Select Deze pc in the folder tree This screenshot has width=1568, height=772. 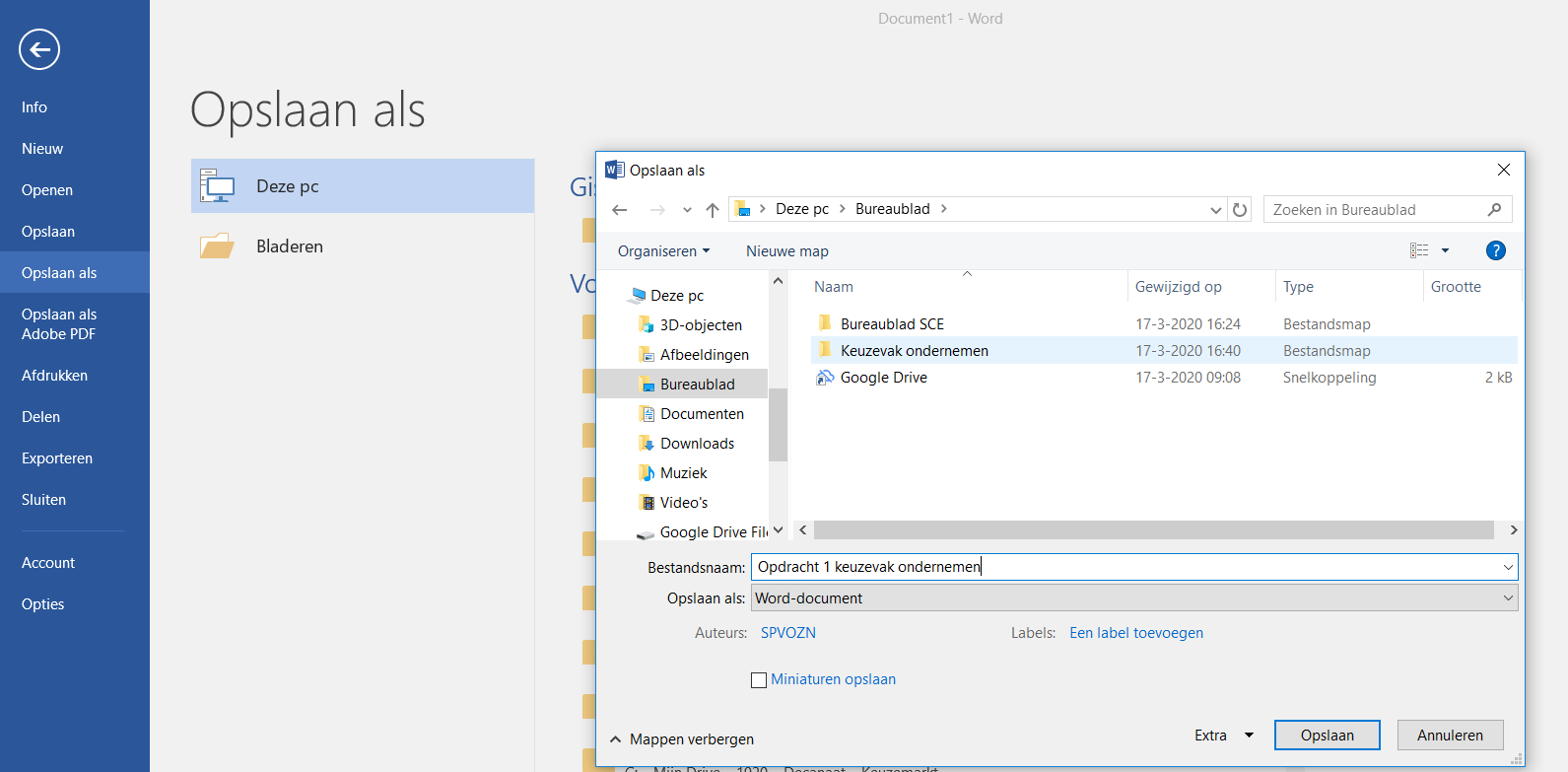677,295
